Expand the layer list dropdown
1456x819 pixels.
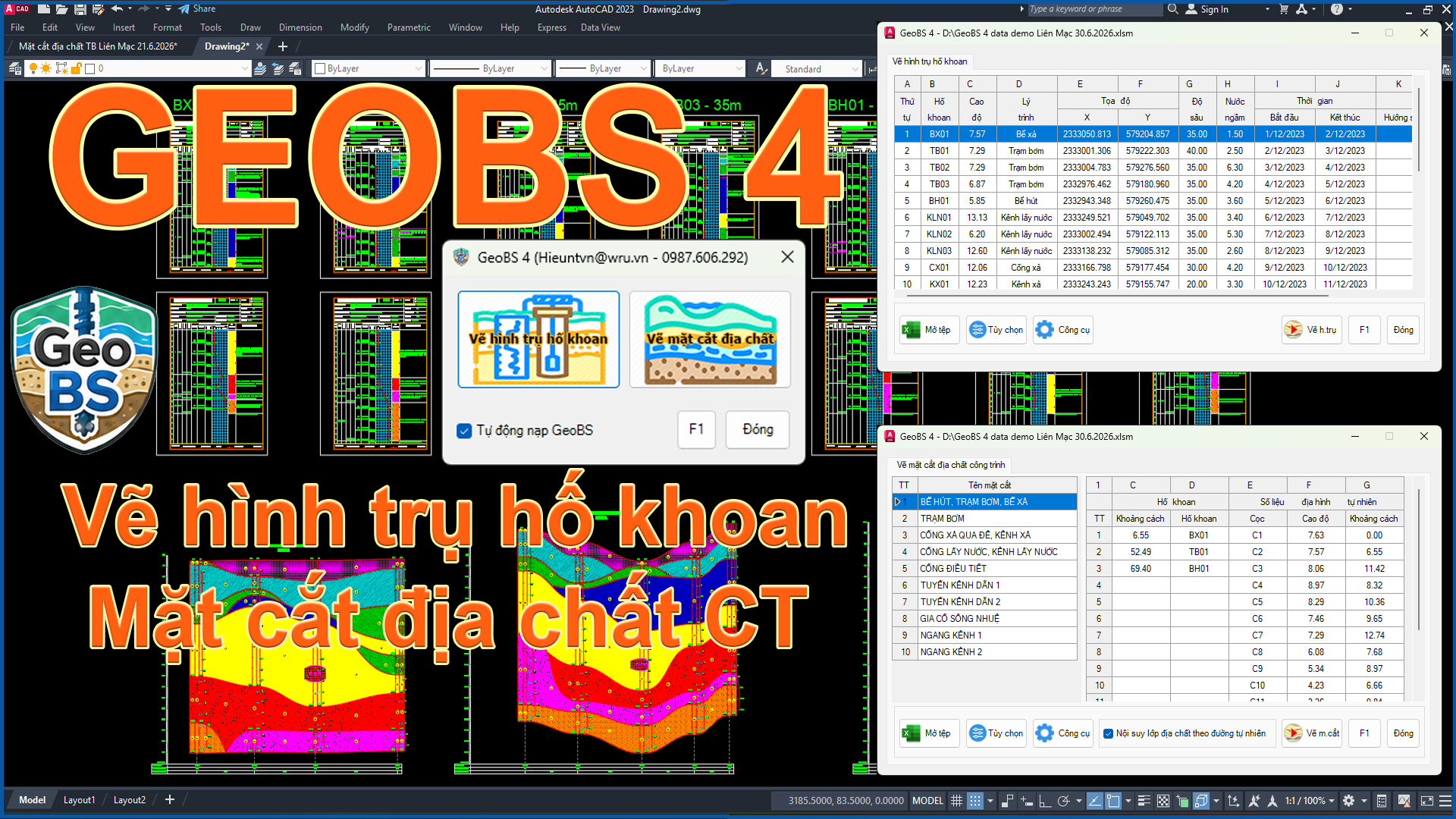pyautogui.click(x=244, y=69)
